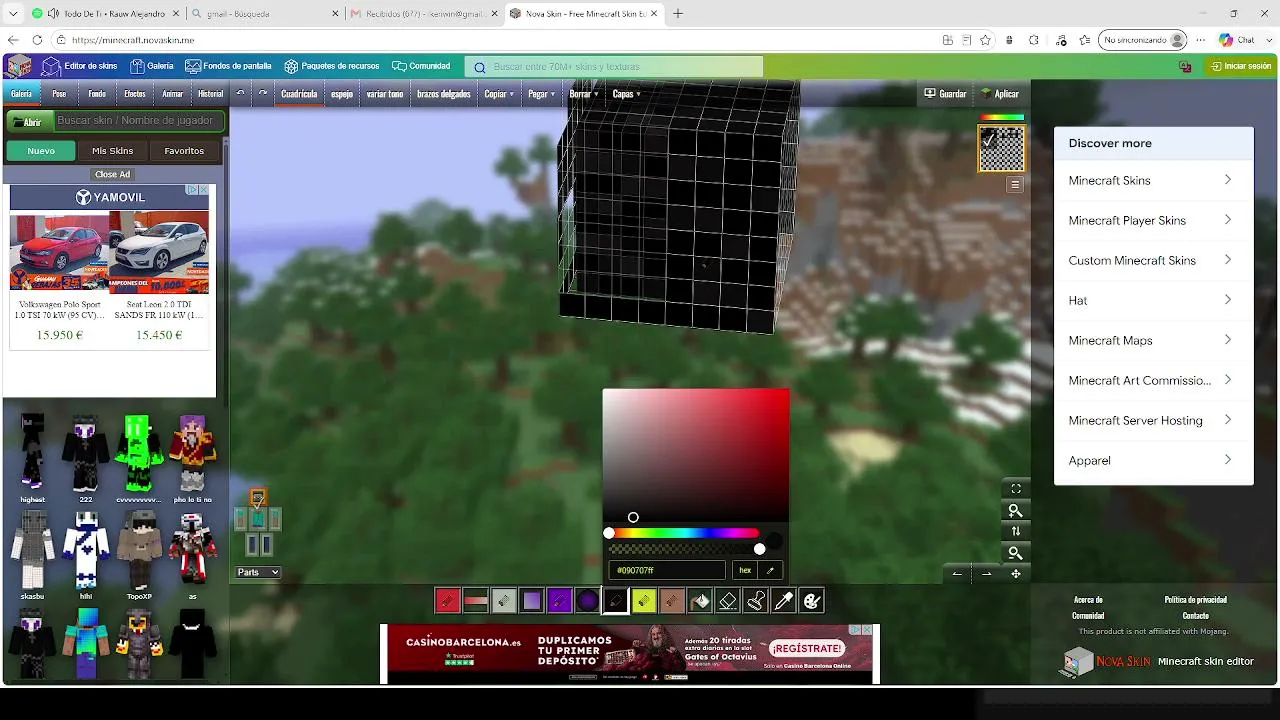The width and height of the screenshot is (1280, 720).
Task: Select the light gray pencil tool
Action: click(504, 601)
